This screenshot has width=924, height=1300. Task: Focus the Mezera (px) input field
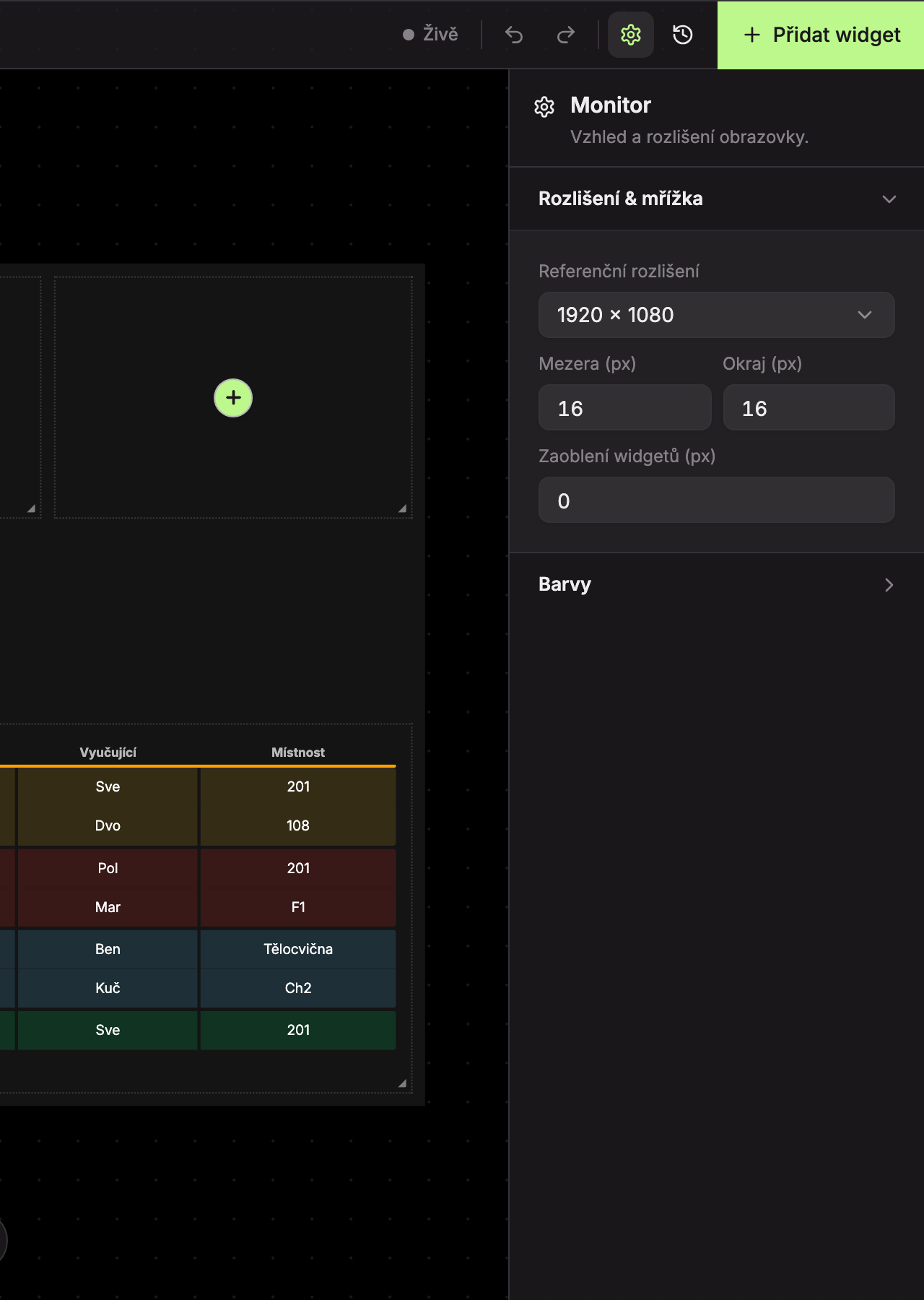pos(625,407)
